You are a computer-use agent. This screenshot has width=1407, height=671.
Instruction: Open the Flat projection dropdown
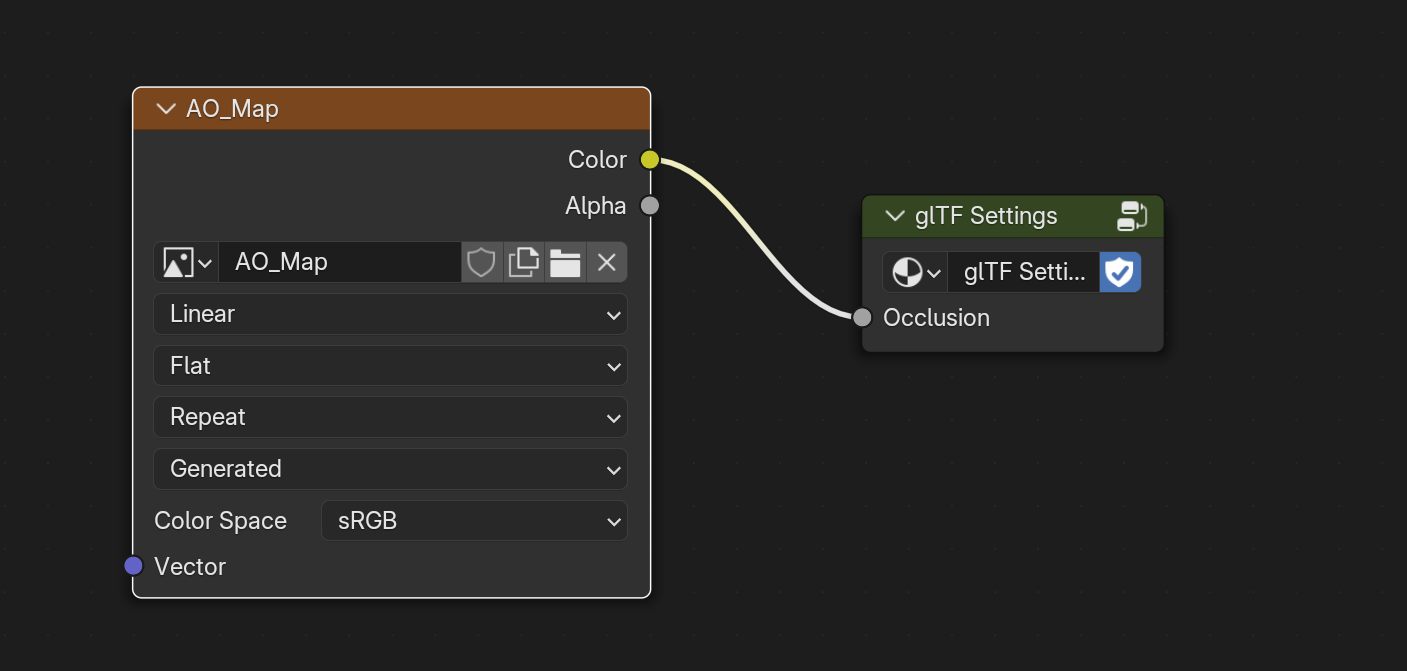pyautogui.click(x=390, y=366)
